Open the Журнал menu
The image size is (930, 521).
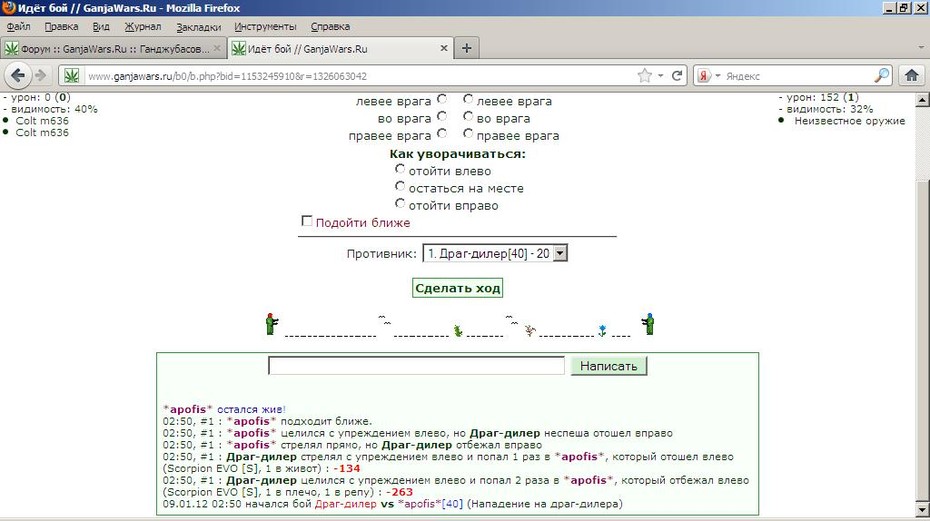coord(142,27)
